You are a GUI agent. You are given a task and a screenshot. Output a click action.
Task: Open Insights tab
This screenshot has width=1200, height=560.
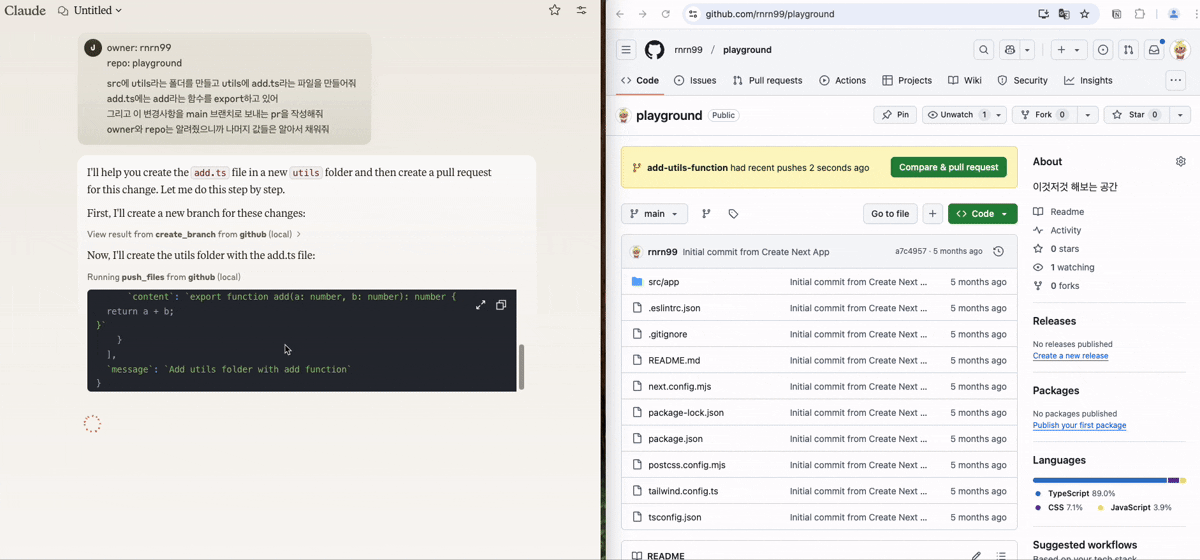pos(1088,81)
